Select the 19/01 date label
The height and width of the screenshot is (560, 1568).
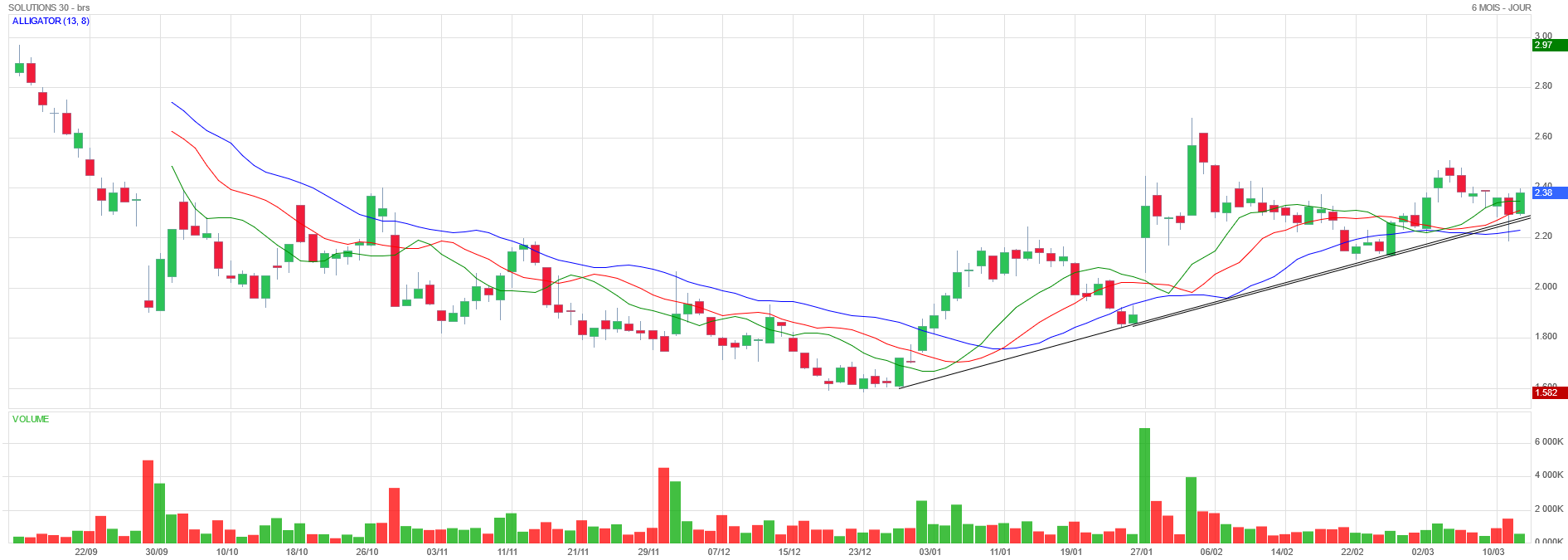click(x=1071, y=552)
